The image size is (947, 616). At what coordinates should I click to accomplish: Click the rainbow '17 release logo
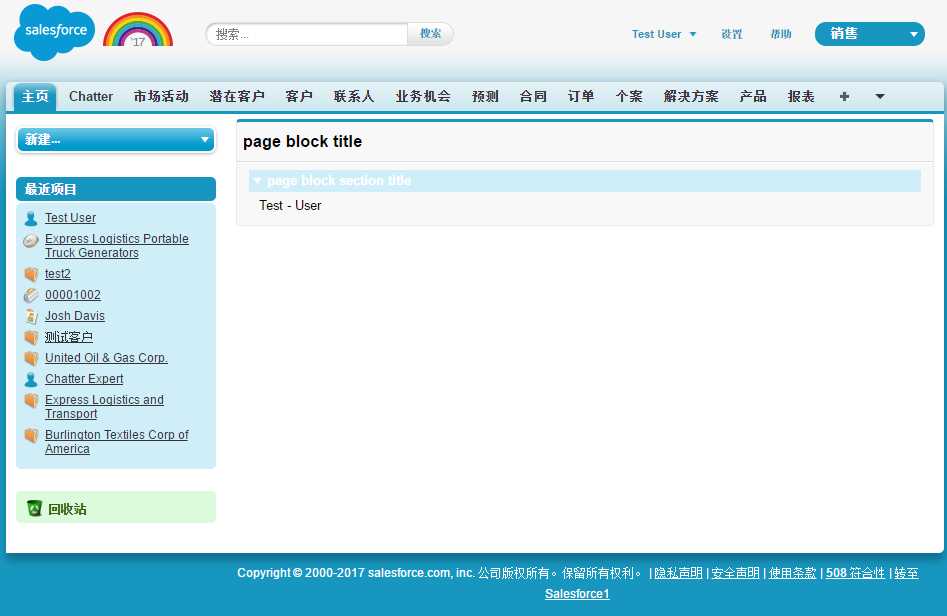[138, 30]
